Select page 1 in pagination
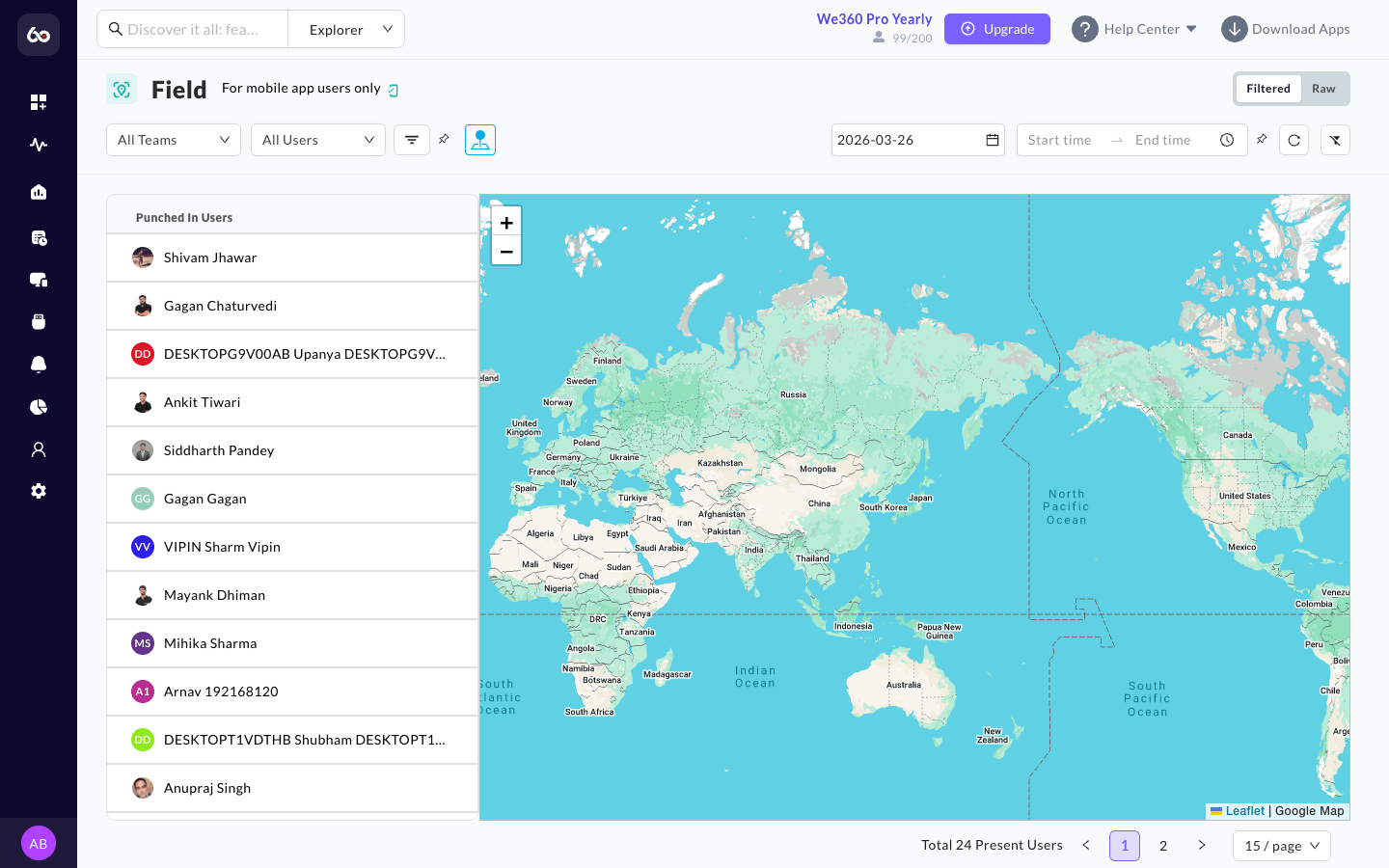Viewport: 1389px width, 868px height. coord(1125,846)
